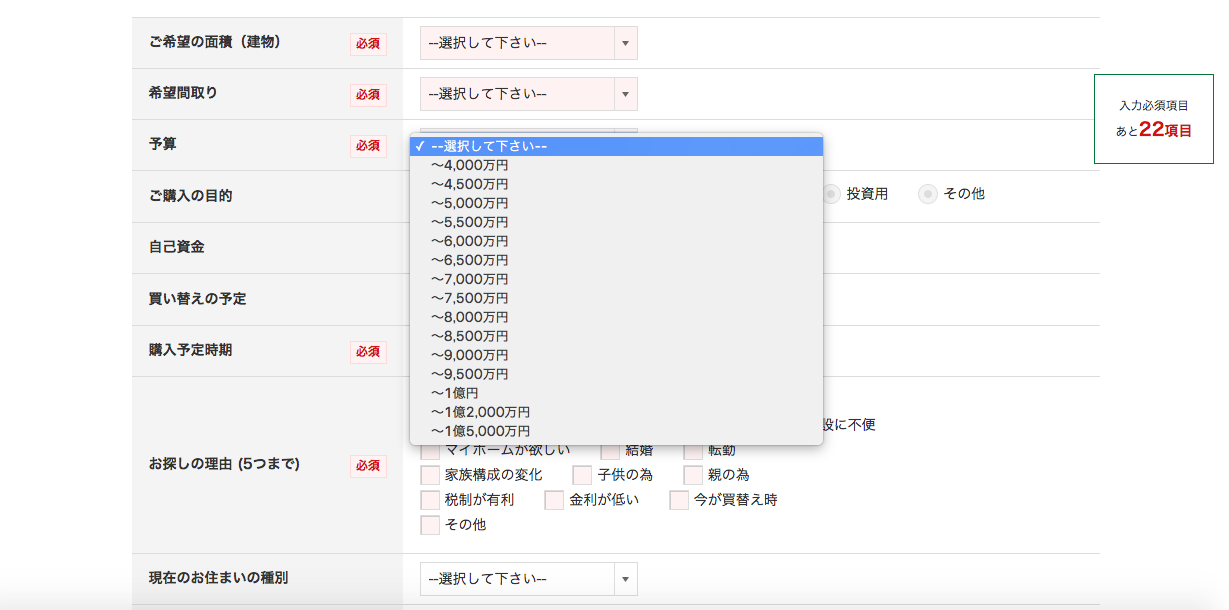Choose 〜1億円 from the budget list

pyautogui.click(x=456, y=393)
